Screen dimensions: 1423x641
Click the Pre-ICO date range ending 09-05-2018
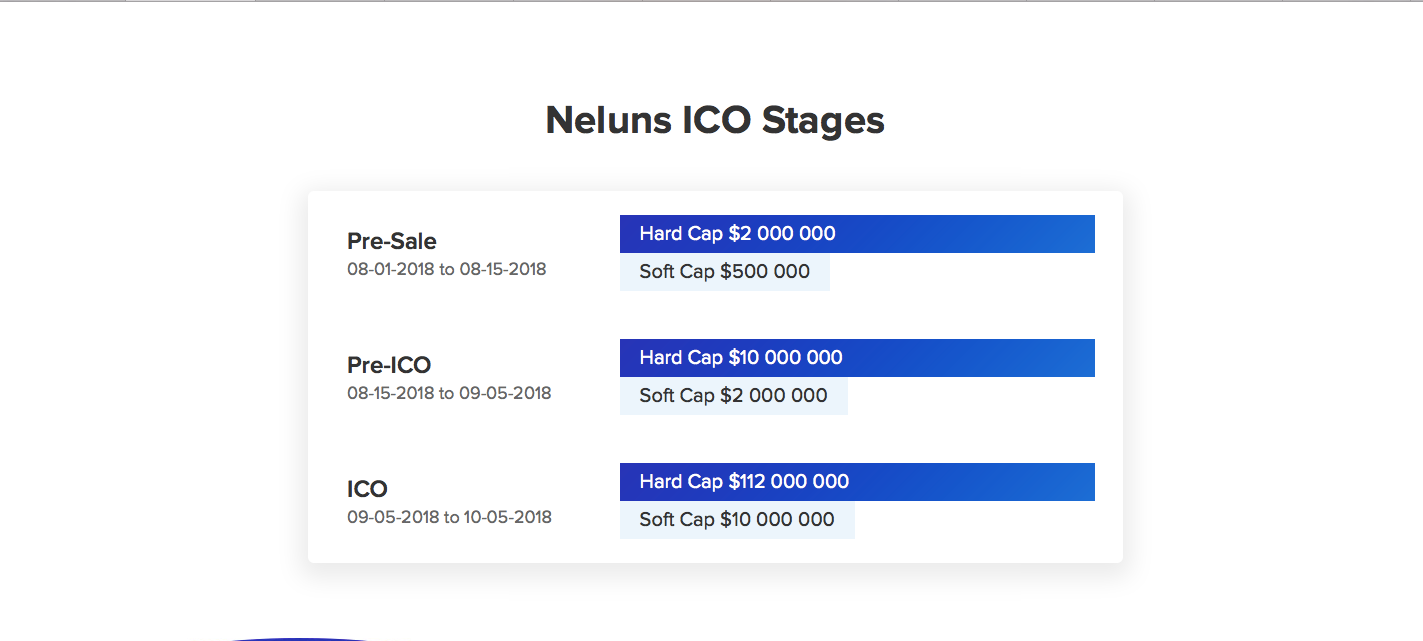click(449, 393)
